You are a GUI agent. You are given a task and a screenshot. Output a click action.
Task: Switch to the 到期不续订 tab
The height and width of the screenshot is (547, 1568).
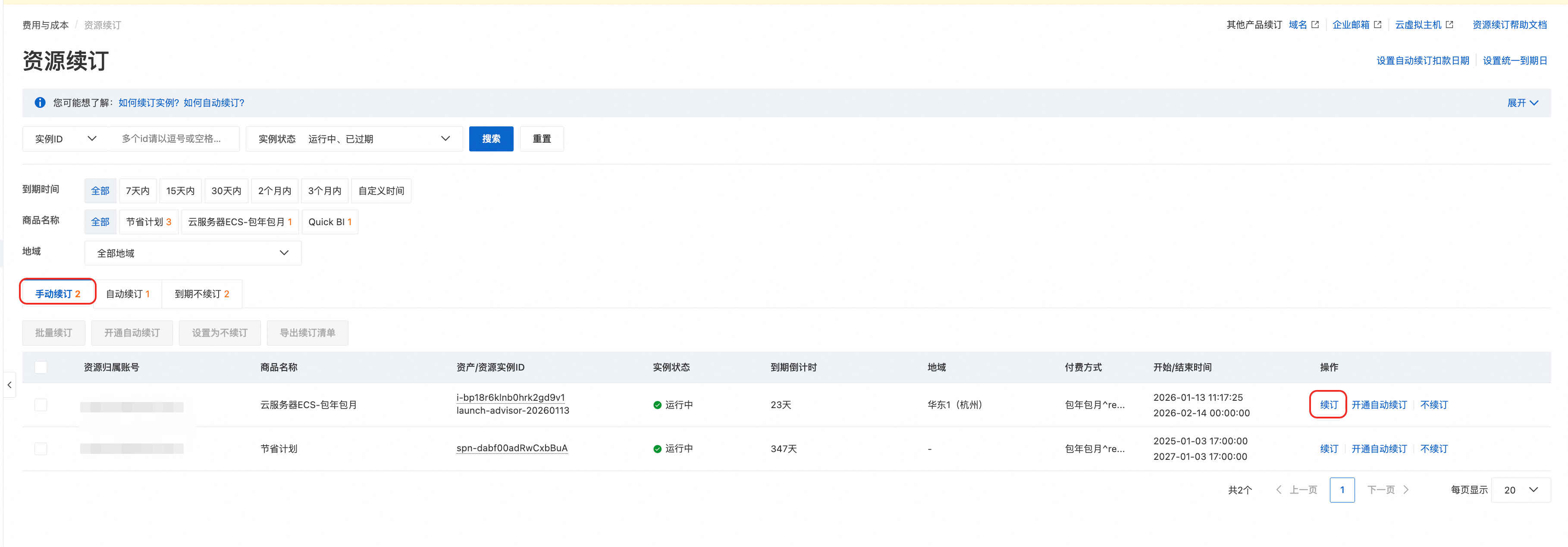coord(201,294)
